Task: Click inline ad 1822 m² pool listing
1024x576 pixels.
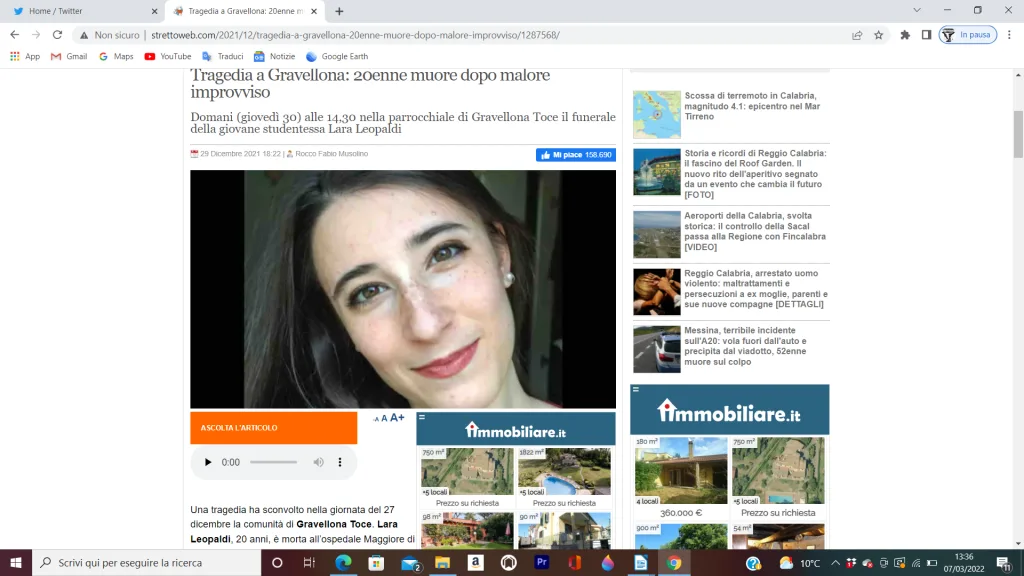Action: click(x=564, y=477)
